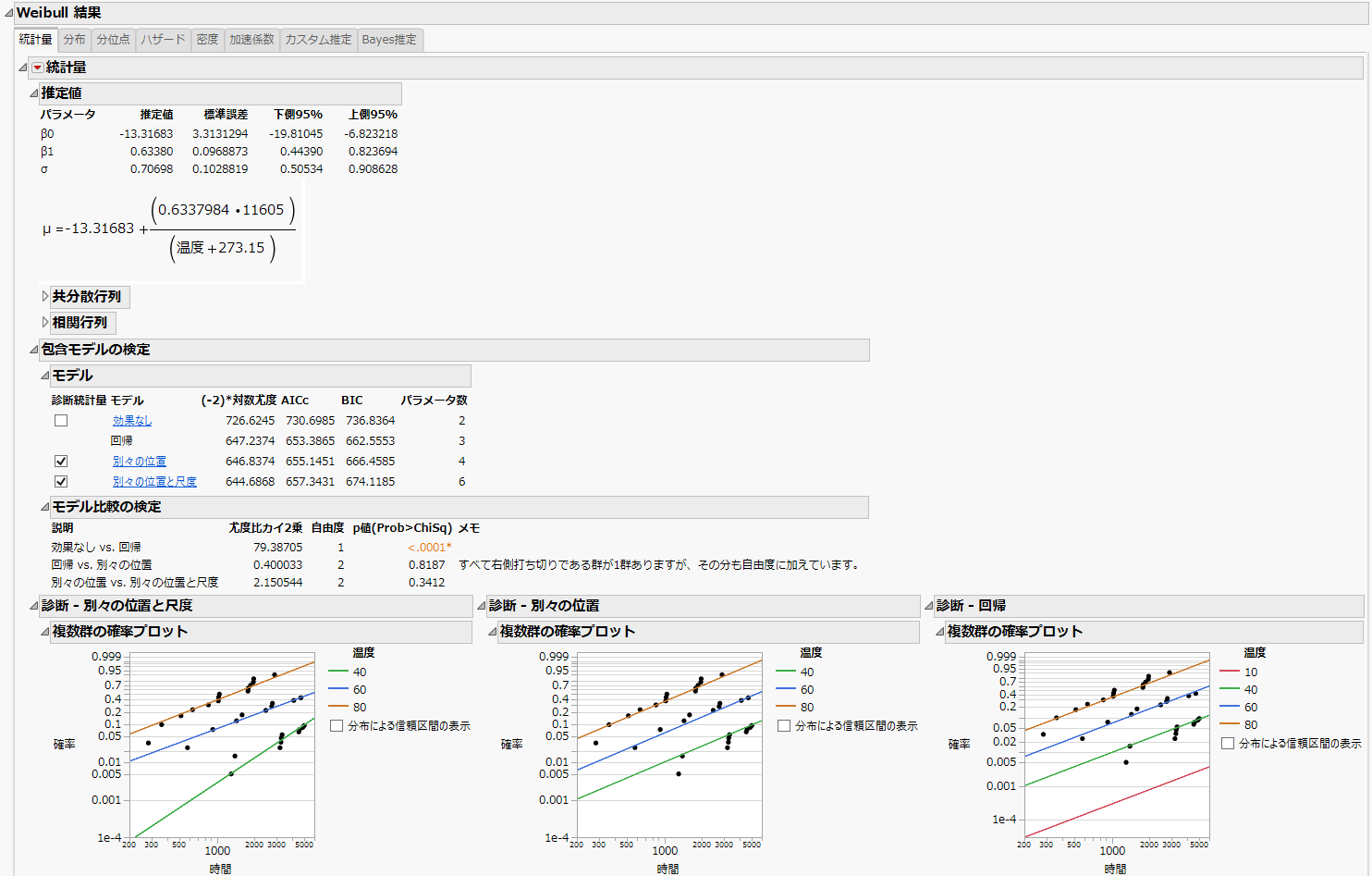Expand the 共分散行列 section
The image size is (1372, 876).
(x=45, y=297)
